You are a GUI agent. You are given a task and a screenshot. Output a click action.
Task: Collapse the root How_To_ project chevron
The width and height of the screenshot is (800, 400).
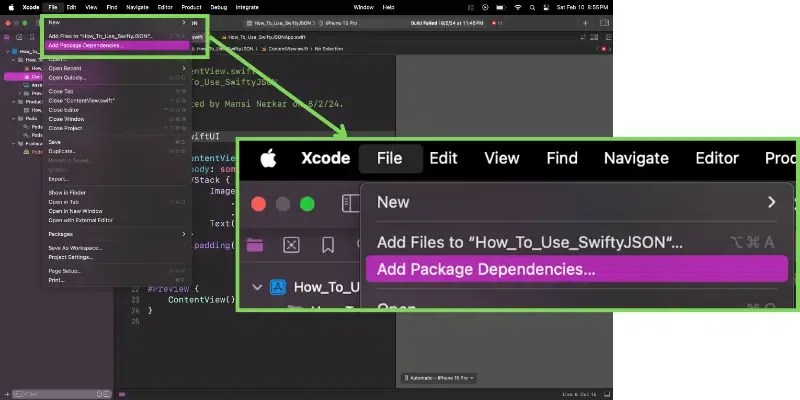click(7, 52)
